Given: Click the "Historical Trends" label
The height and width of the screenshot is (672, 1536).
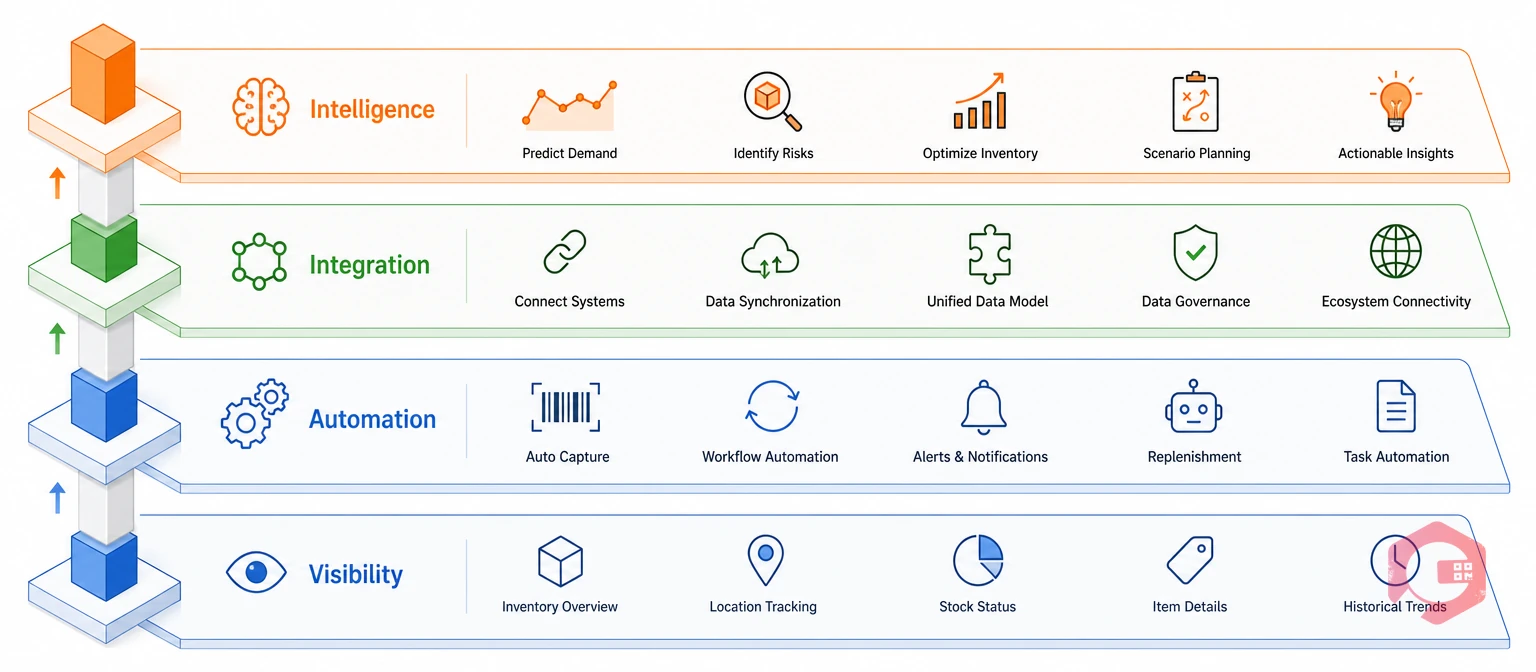Looking at the screenshot, I should coord(1395,606).
